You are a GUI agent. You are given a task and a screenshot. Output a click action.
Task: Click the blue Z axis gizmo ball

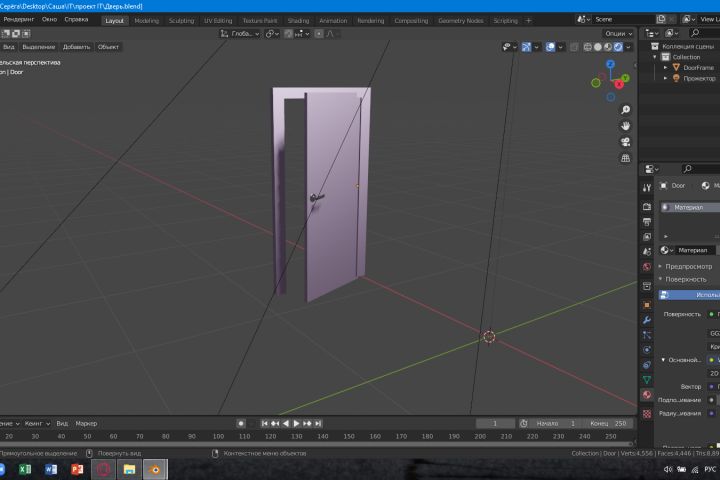(x=610, y=64)
